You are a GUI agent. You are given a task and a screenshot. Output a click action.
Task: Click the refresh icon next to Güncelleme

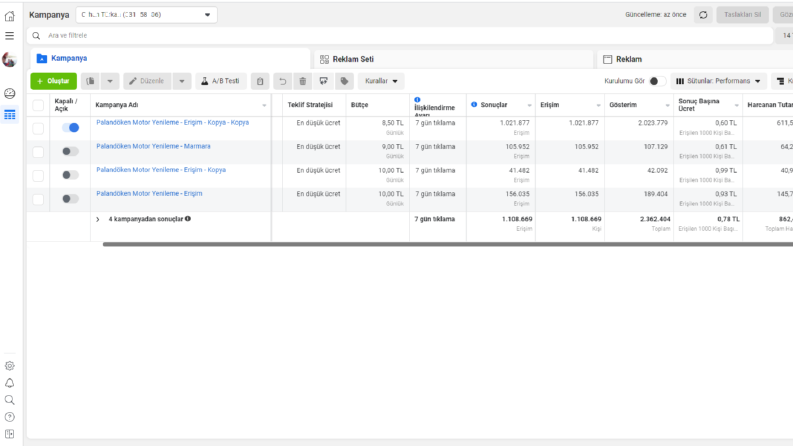[703, 15]
